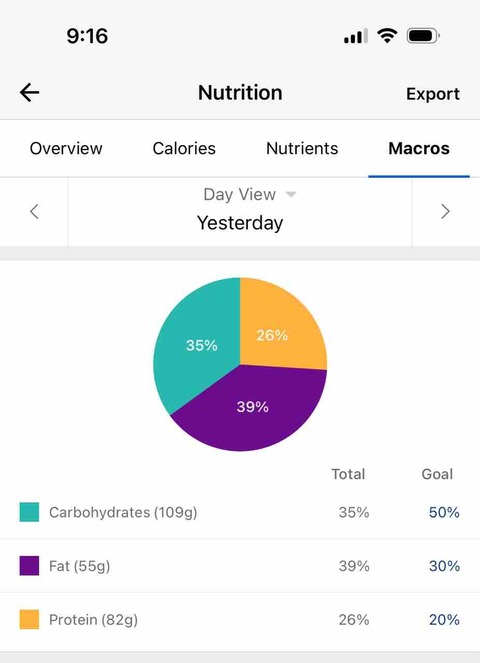Click the orange Protein color swatch
Image resolution: width=480 pixels, height=663 pixels.
point(29,619)
